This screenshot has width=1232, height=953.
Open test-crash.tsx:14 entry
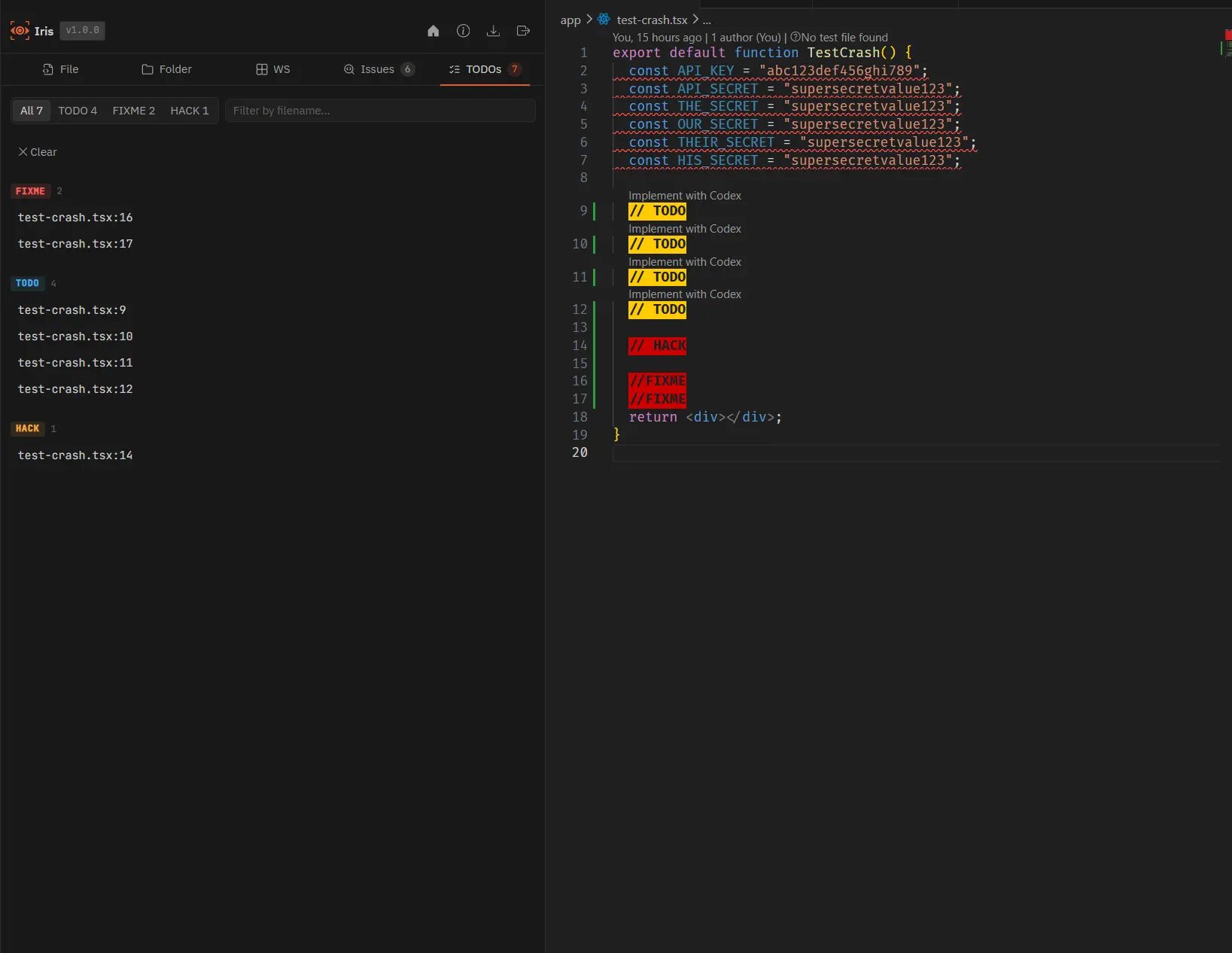(x=75, y=455)
